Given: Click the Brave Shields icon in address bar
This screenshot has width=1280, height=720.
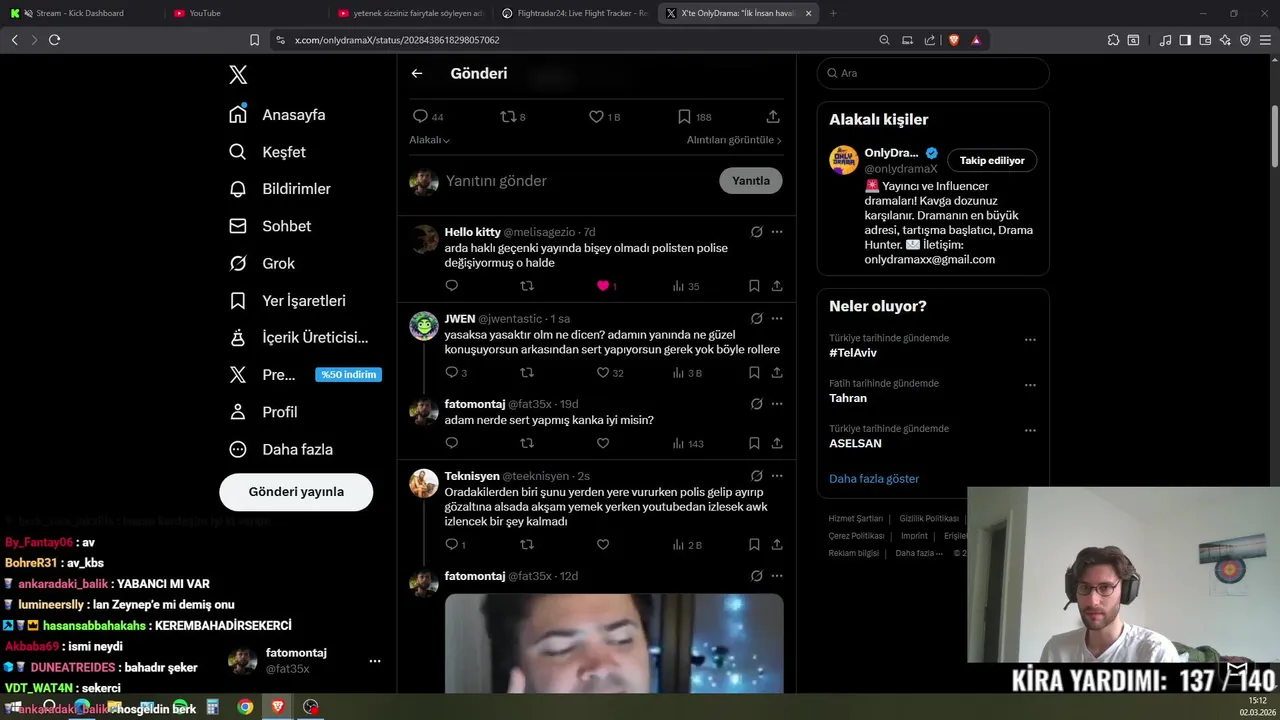Looking at the screenshot, I should pyautogui.click(x=953, y=40).
